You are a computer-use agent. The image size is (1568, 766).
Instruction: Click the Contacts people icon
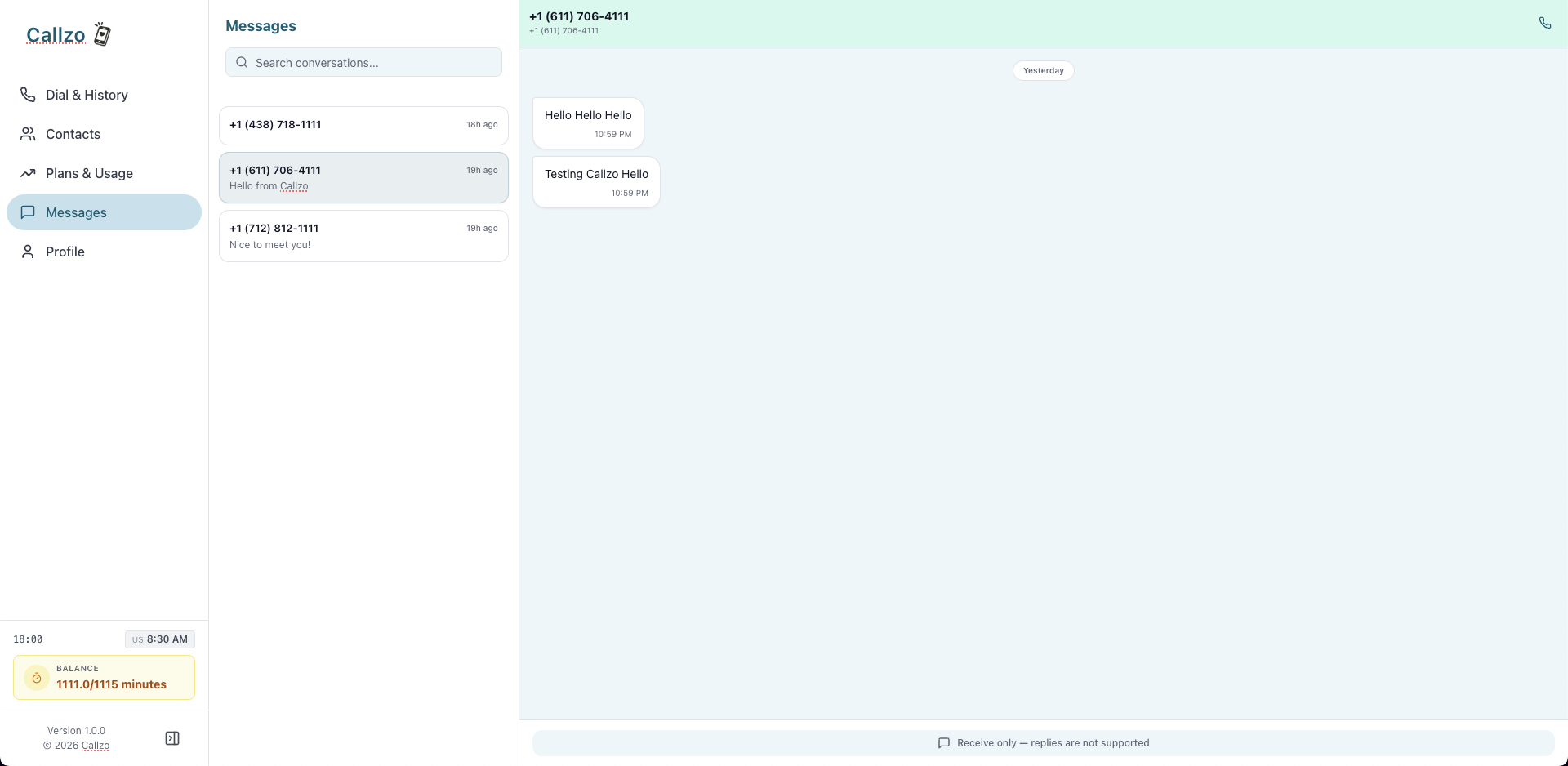tap(28, 134)
